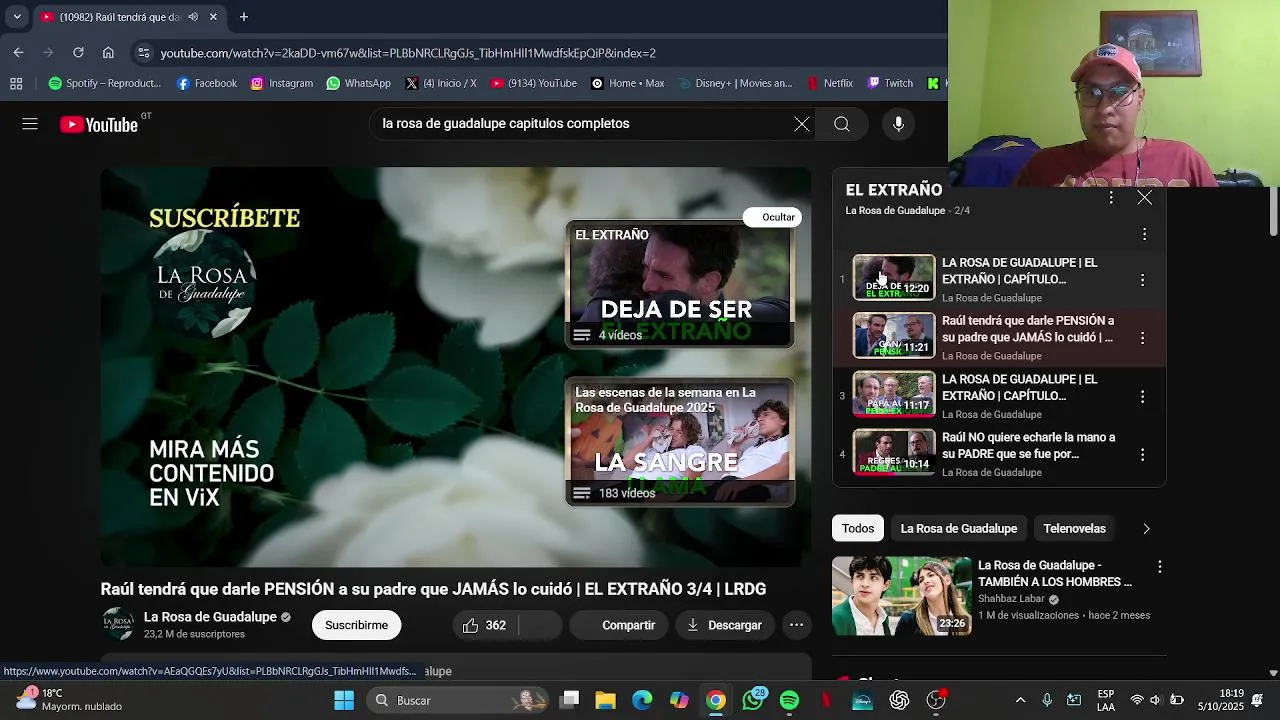The width and height of the screenshot is (1280, 720).
Task: Download the video with Descargar
Action: coord(725,625)
